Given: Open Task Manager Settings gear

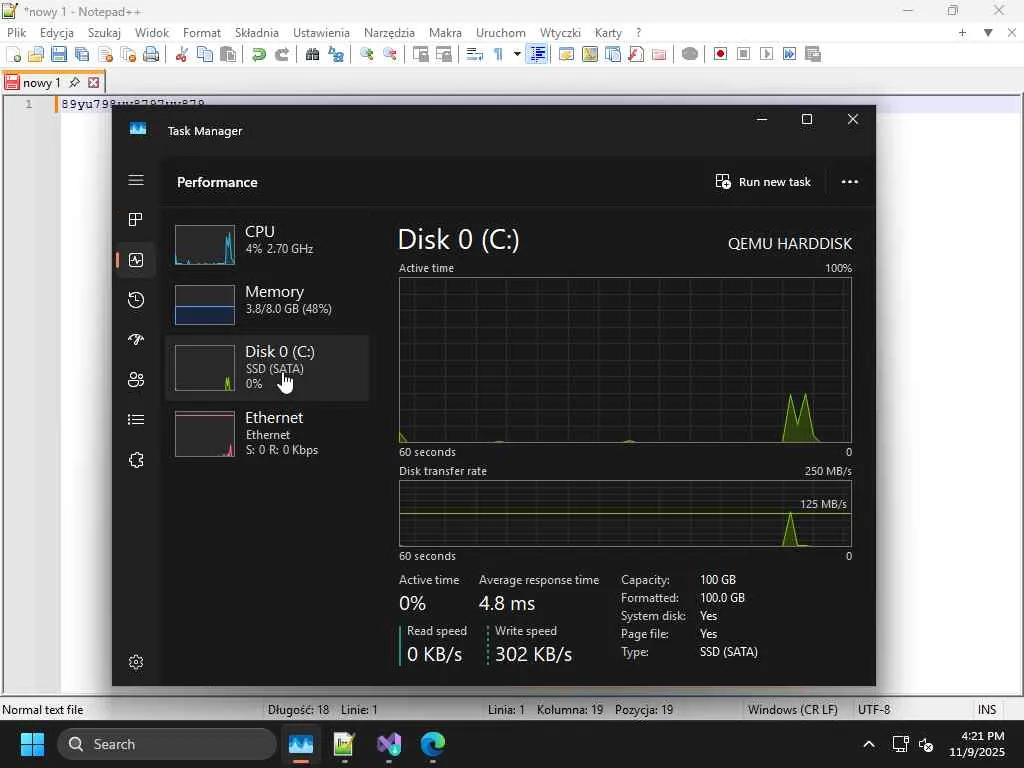Looking at the screenshot, I should tap(136, 662).
